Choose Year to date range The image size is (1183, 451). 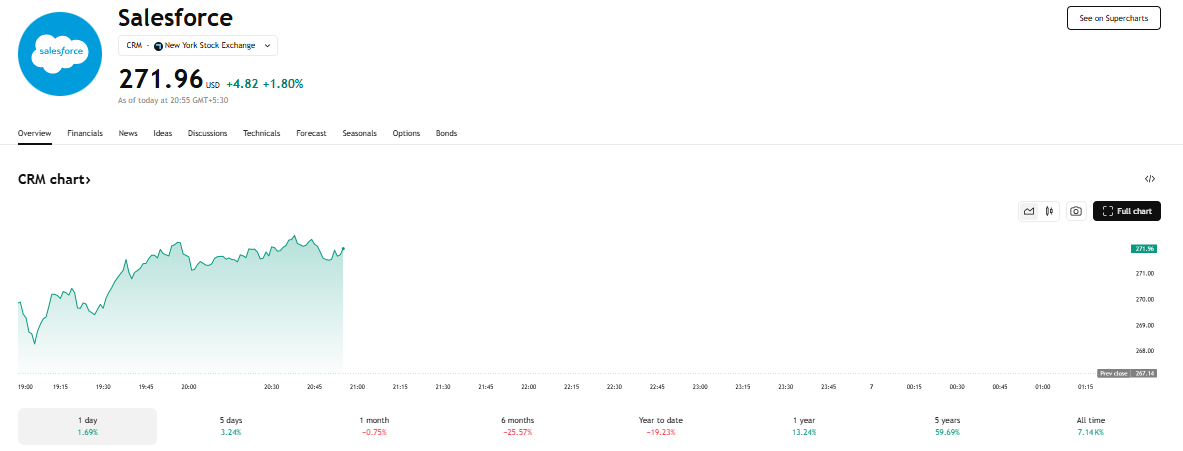click(x=661, y=426)
